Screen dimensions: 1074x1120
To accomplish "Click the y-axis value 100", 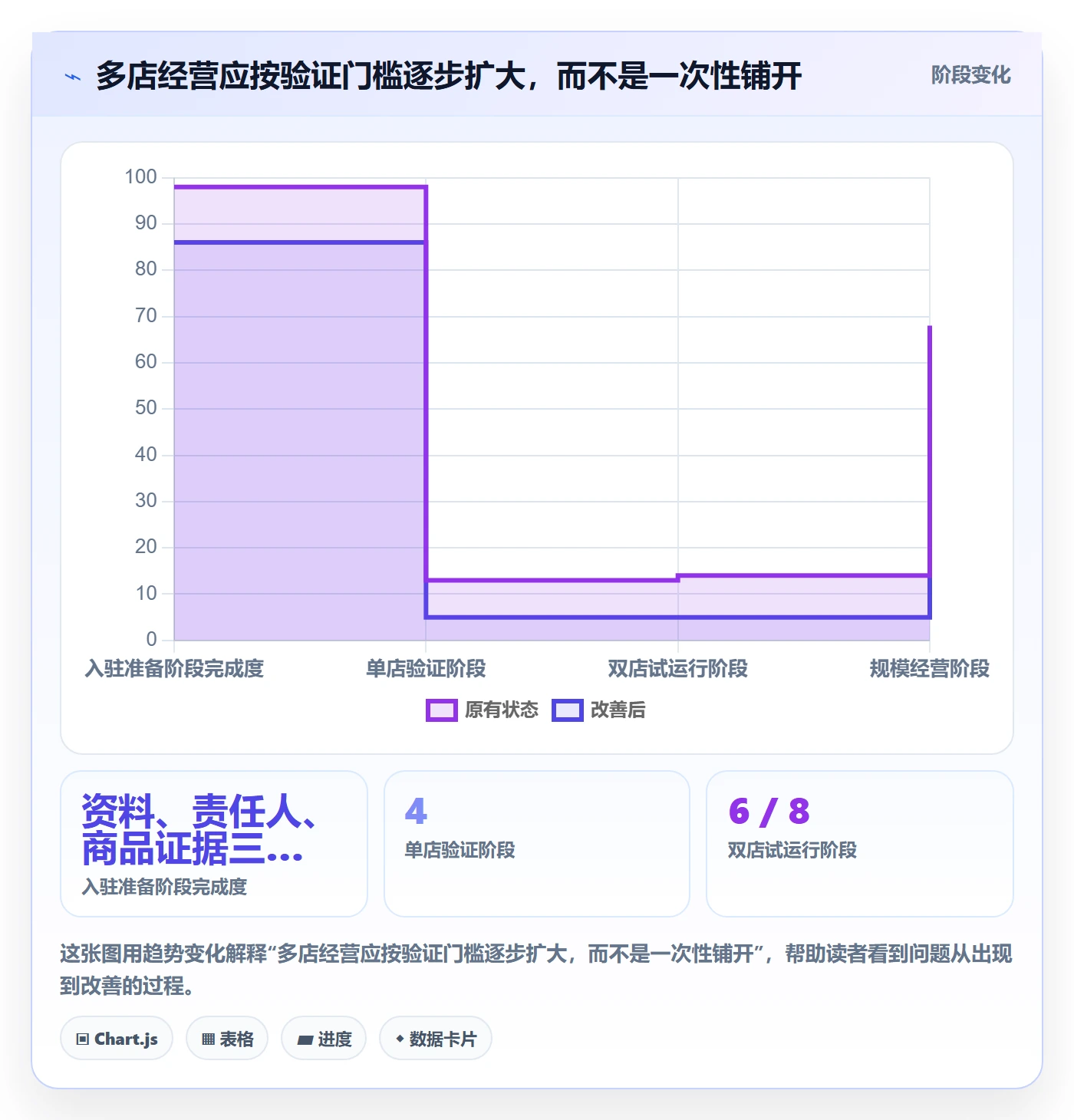I will pyautogui.click(x=141, y=177).
